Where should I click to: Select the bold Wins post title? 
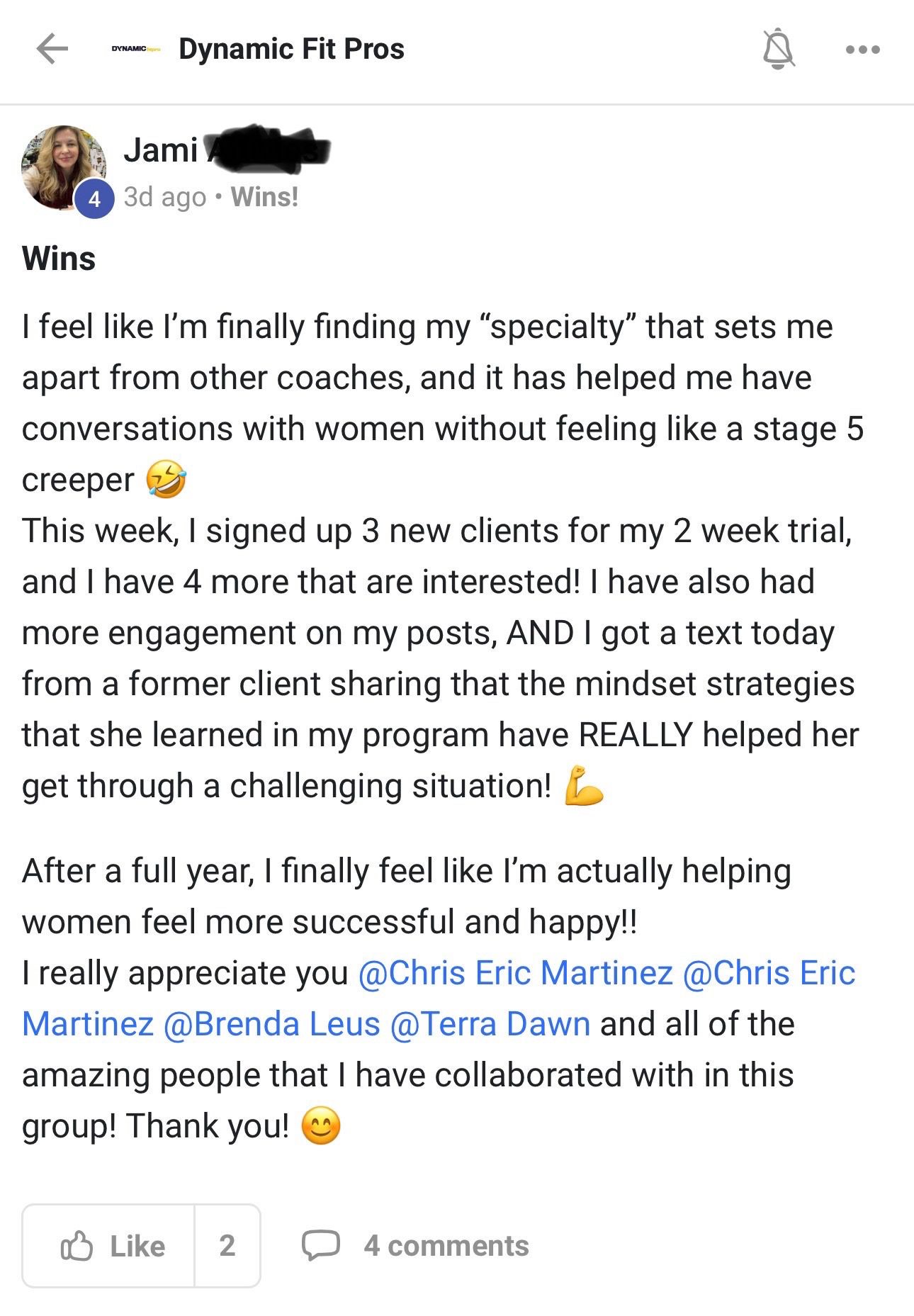[x=59, y=259]
